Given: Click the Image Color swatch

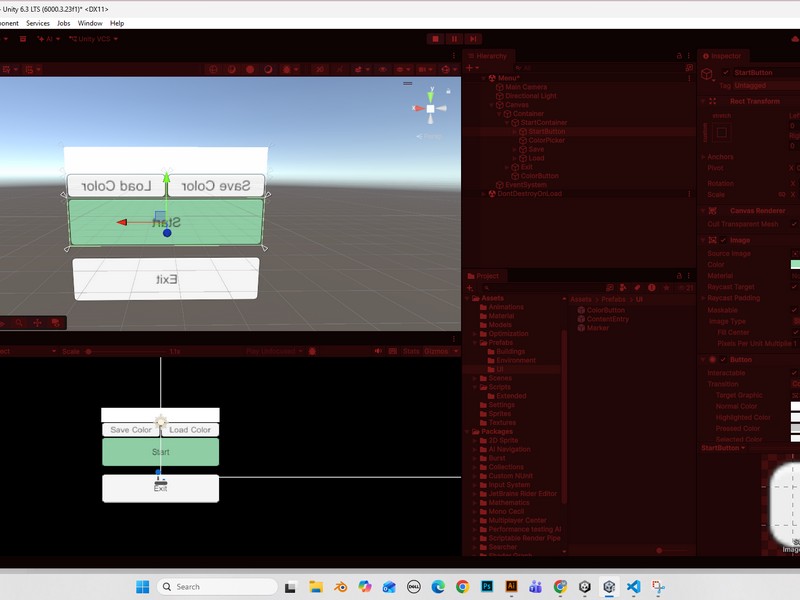Looking at the screenshot, I should tap(795, 264).
